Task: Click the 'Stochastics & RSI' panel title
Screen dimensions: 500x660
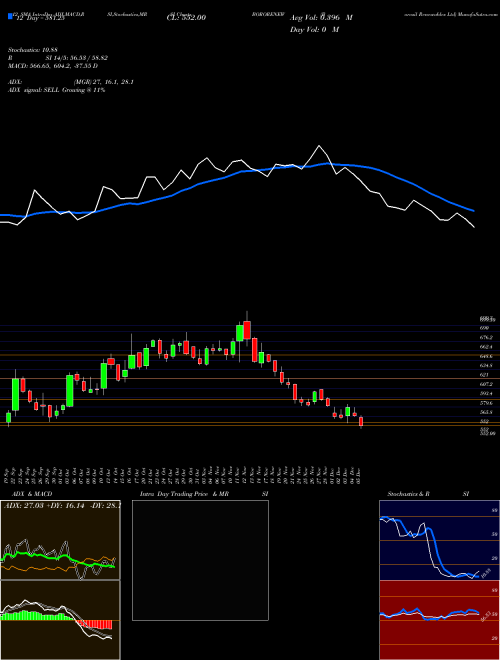Action: tap(428, 494)
